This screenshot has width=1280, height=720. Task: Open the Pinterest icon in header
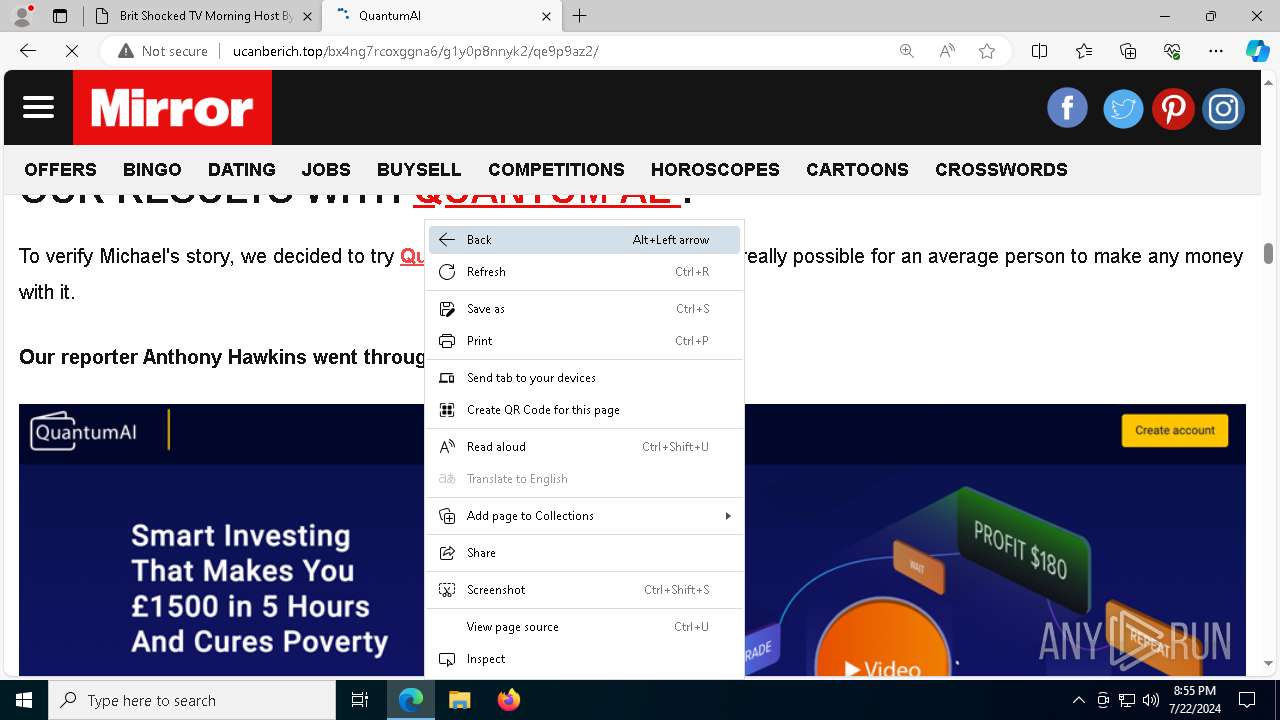click(1173, 108)
